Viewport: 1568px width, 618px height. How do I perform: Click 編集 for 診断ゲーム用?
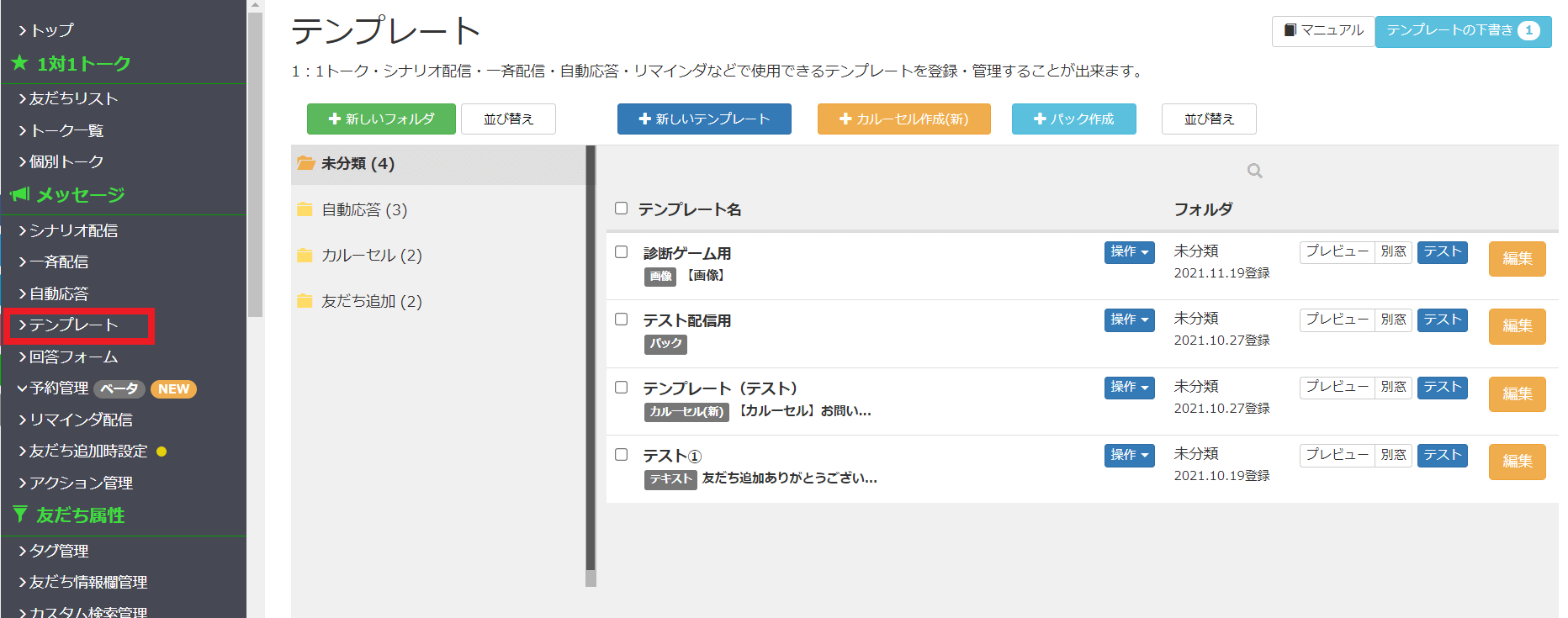tap(1517, 259)
